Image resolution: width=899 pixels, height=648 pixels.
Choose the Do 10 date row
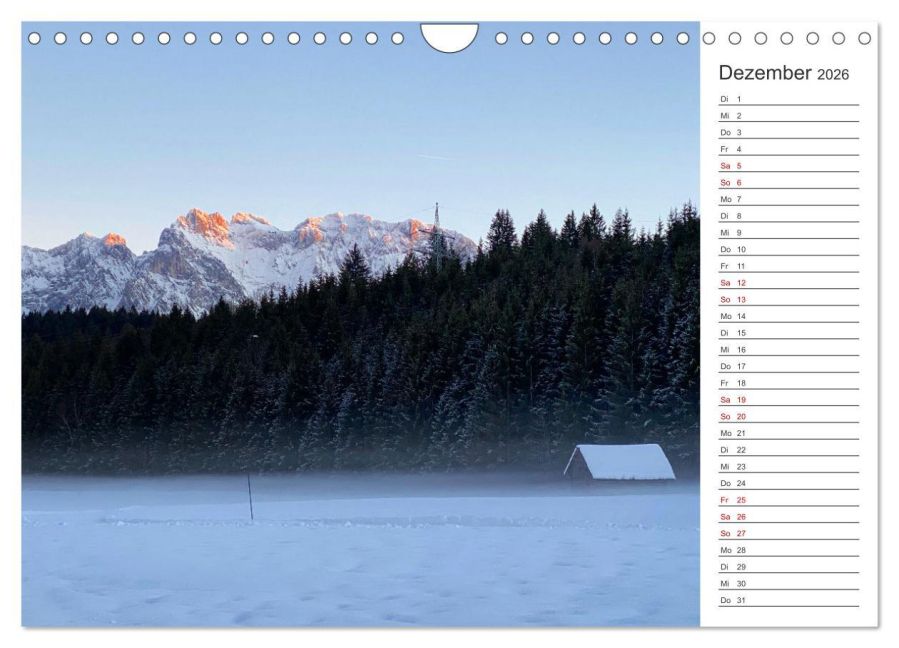pos(789,249)
